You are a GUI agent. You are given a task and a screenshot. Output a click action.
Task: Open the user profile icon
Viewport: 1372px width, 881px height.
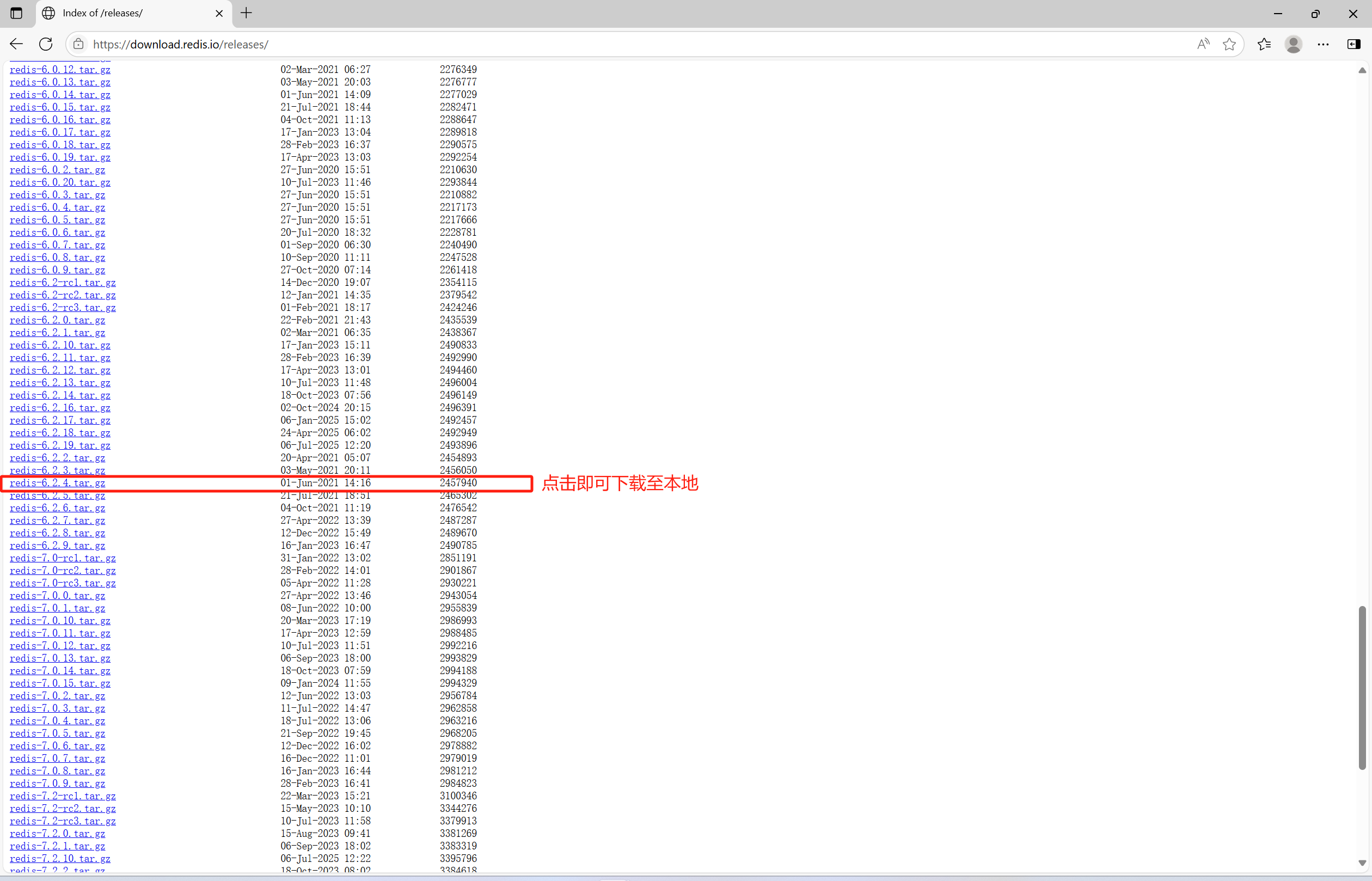point(1293,44)
